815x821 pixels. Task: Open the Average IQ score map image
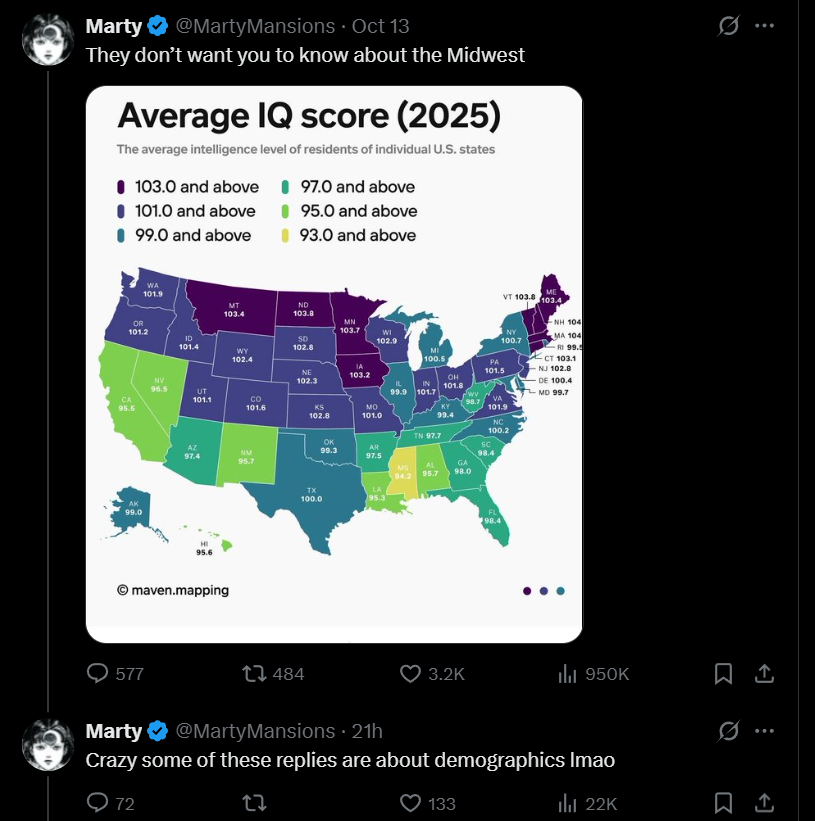tap(334, 364)
